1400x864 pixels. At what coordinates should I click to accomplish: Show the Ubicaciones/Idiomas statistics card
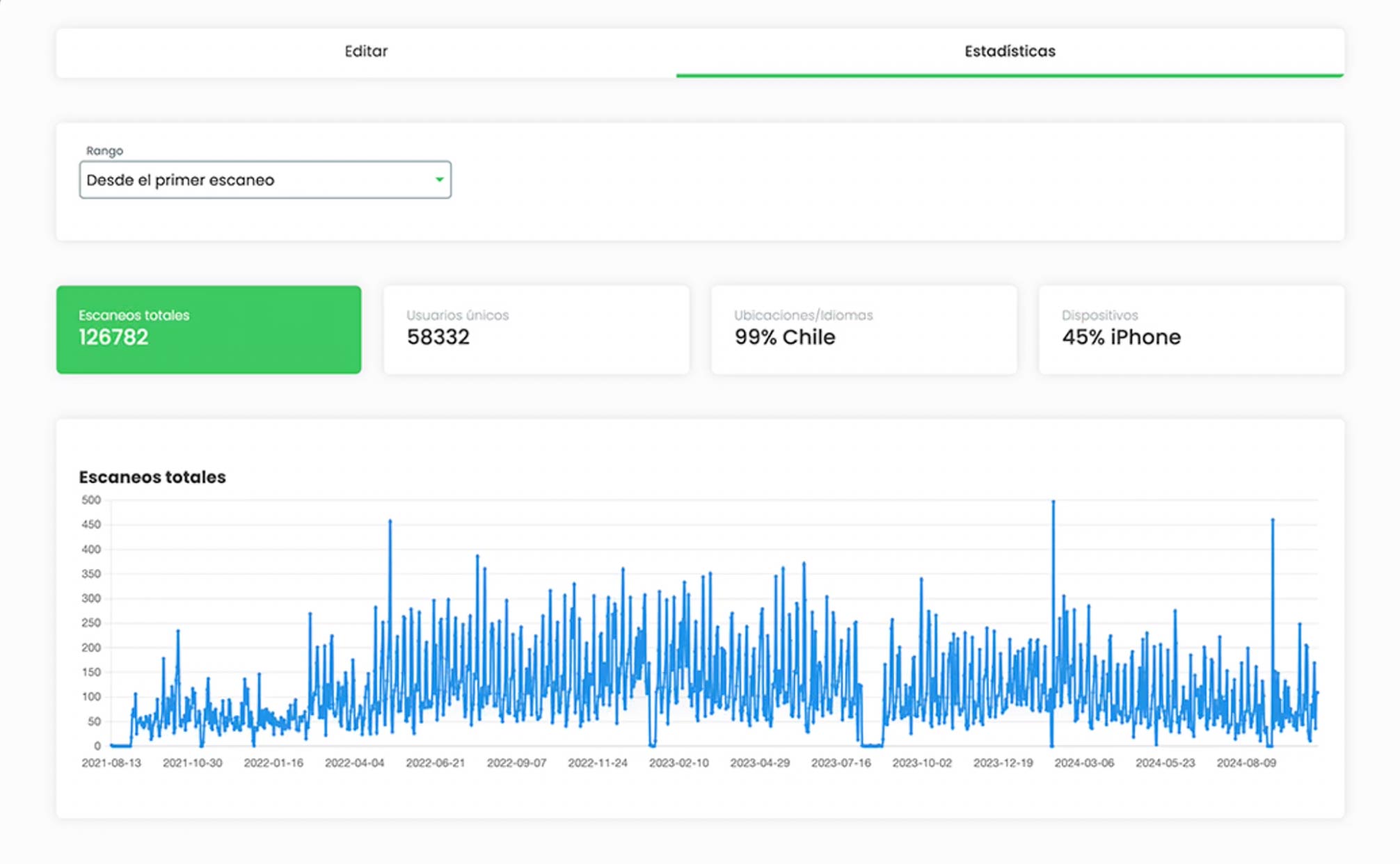[864, 330]
